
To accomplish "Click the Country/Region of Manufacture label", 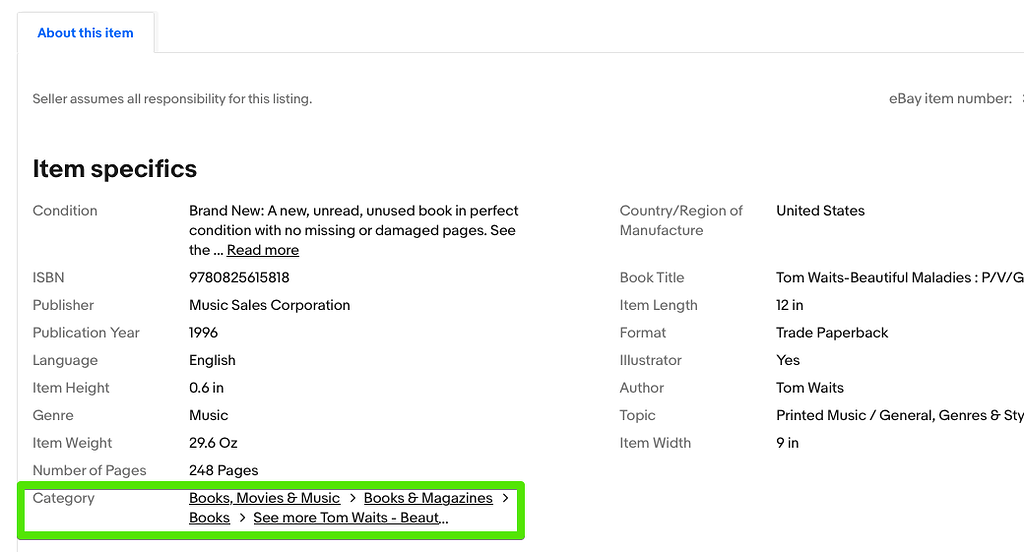I will coord(681,221).
